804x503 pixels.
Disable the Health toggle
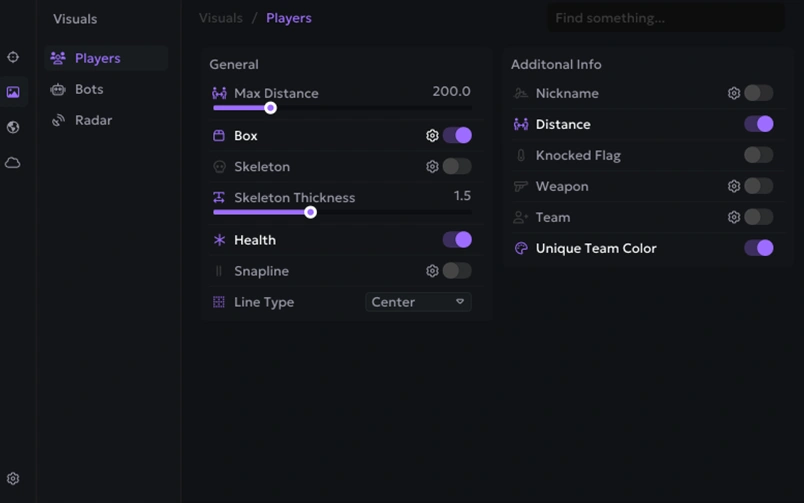point(457,240)
